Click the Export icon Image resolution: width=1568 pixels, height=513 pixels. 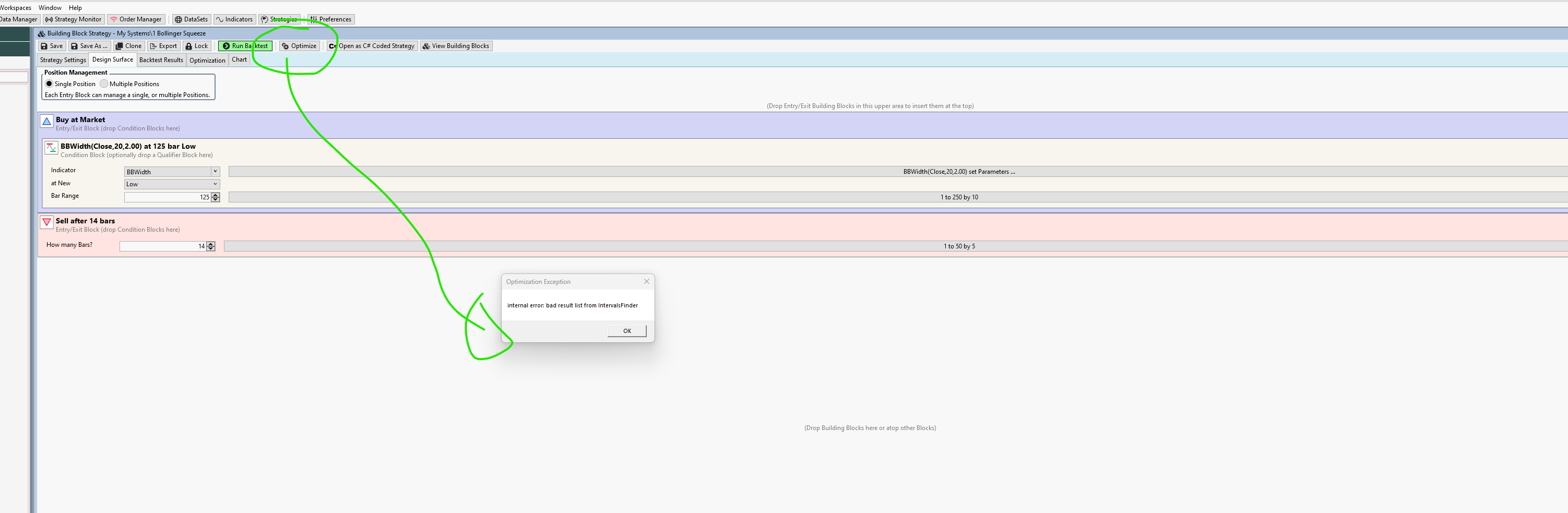point(153,46)
